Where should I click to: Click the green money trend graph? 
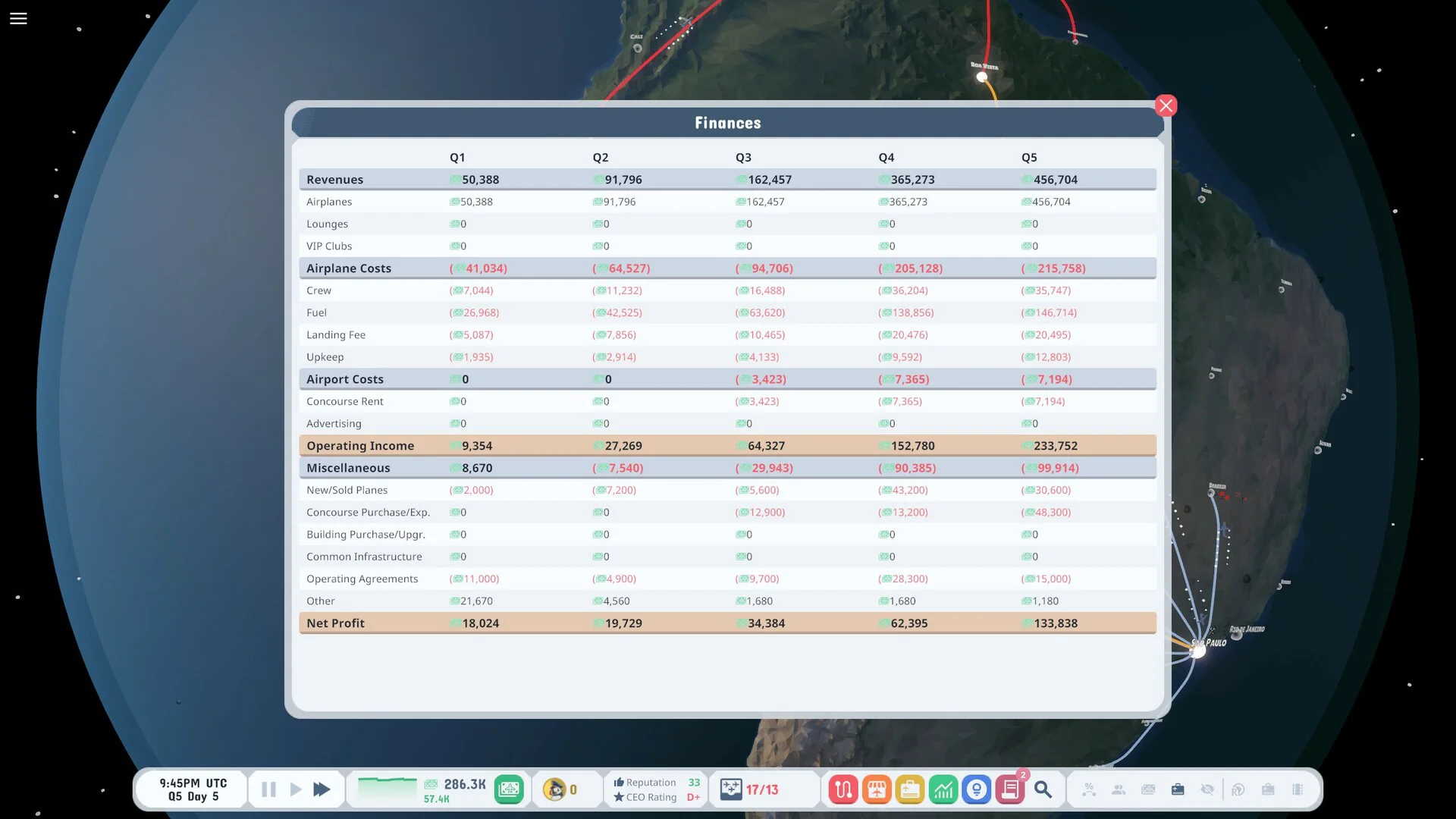387,786
